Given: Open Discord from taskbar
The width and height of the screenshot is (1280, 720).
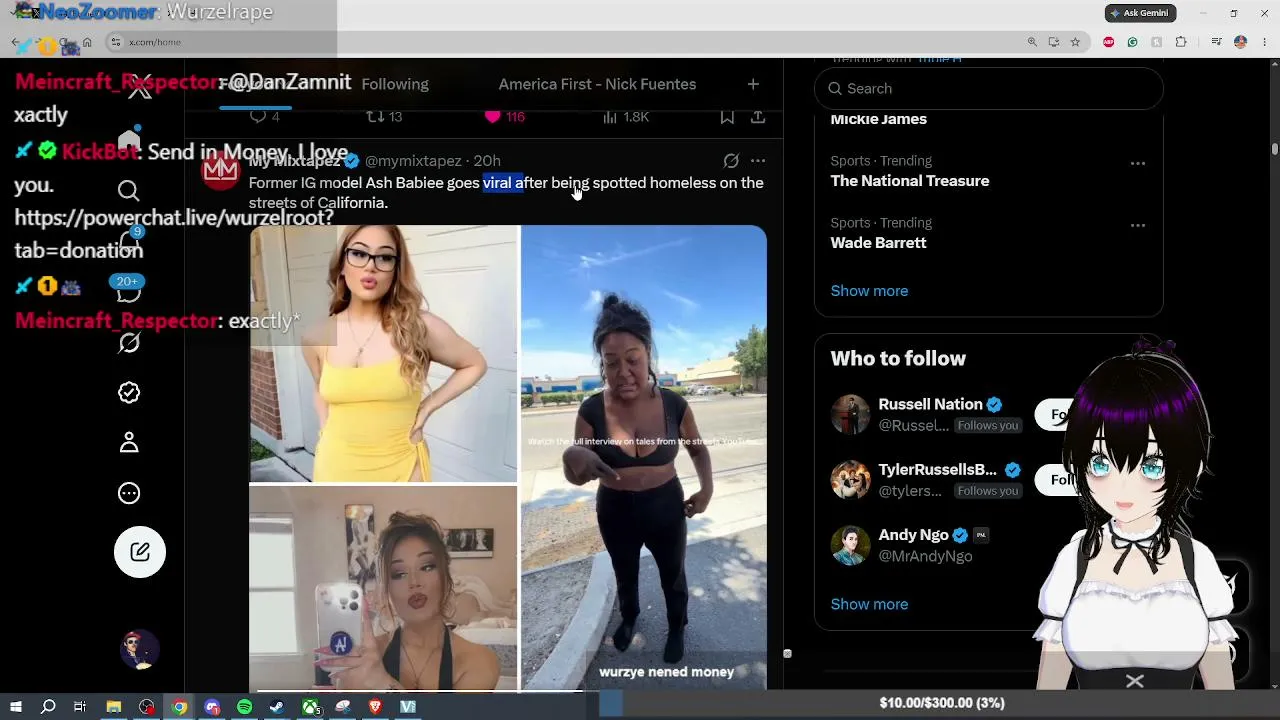Looking at the screenshot, I should click(x=212, y=707).
